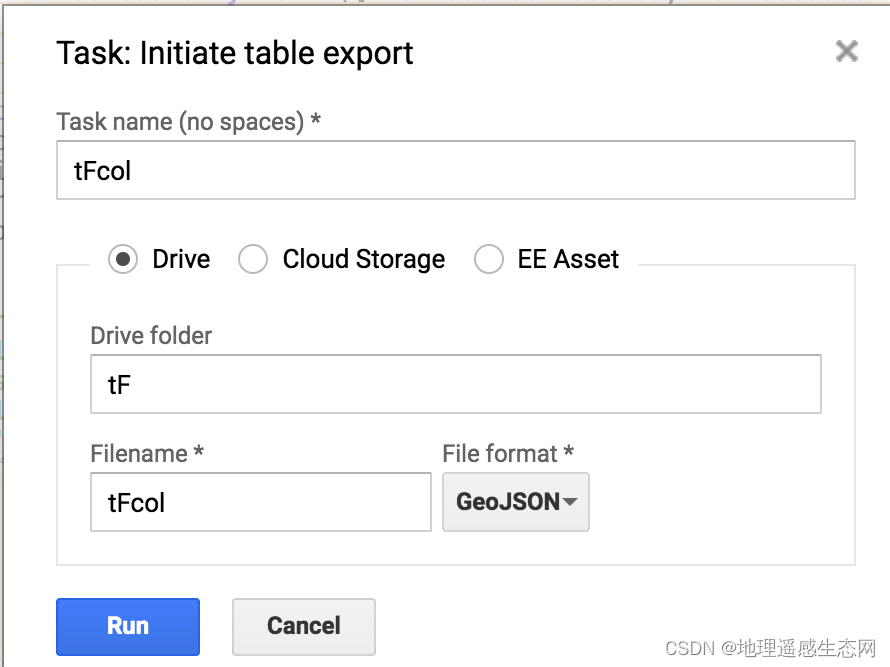Focus the Task name input containing tFcol
890x667 pixels.
tap(456, 170)
